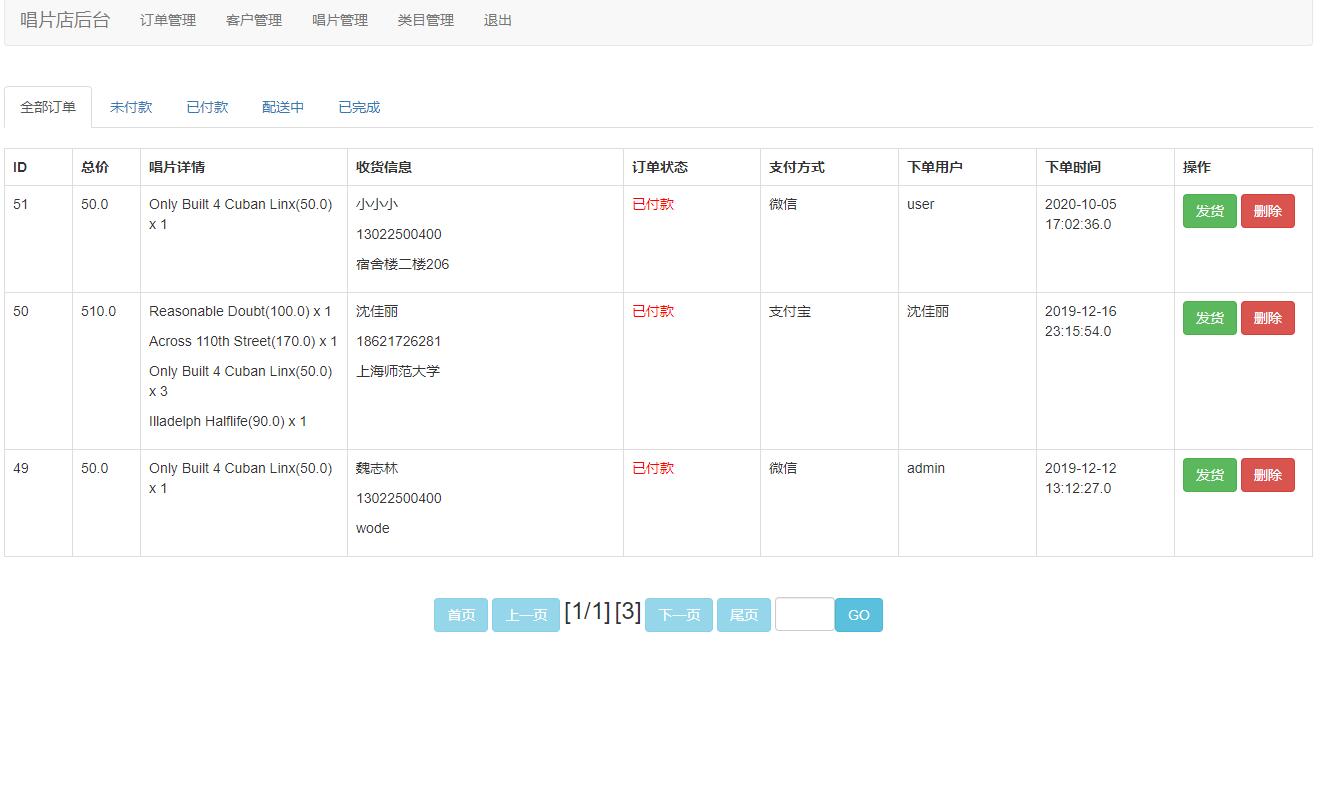Screen dimensions: 1320x791
Task: Open the 客户管理 menu item
Action: (254, 20)
